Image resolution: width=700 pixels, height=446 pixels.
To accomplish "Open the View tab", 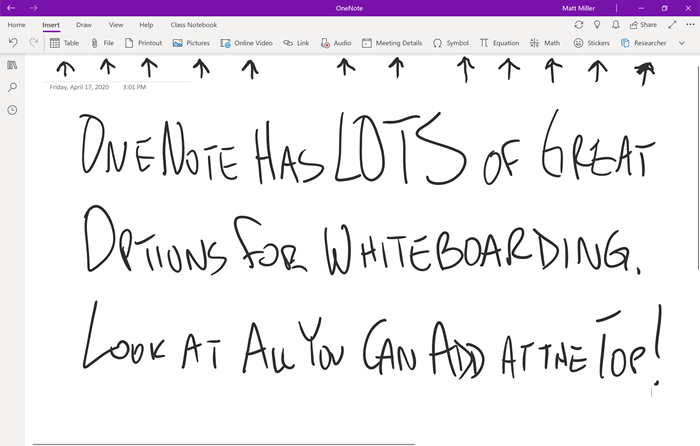I will [x=116, y=25].
